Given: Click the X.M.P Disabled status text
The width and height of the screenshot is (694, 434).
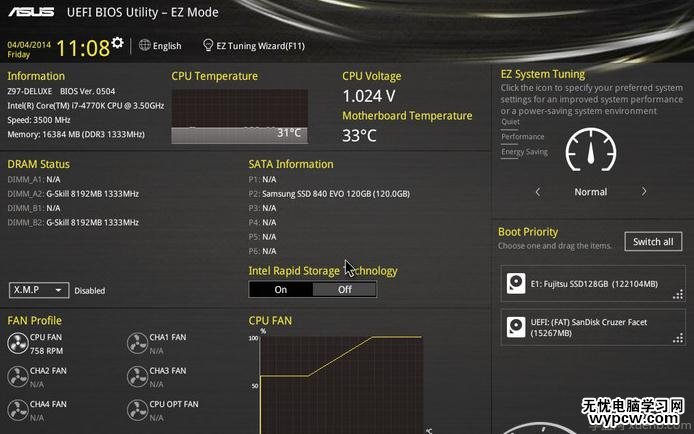Looking at the screenshot, I should tap(90, 291).
